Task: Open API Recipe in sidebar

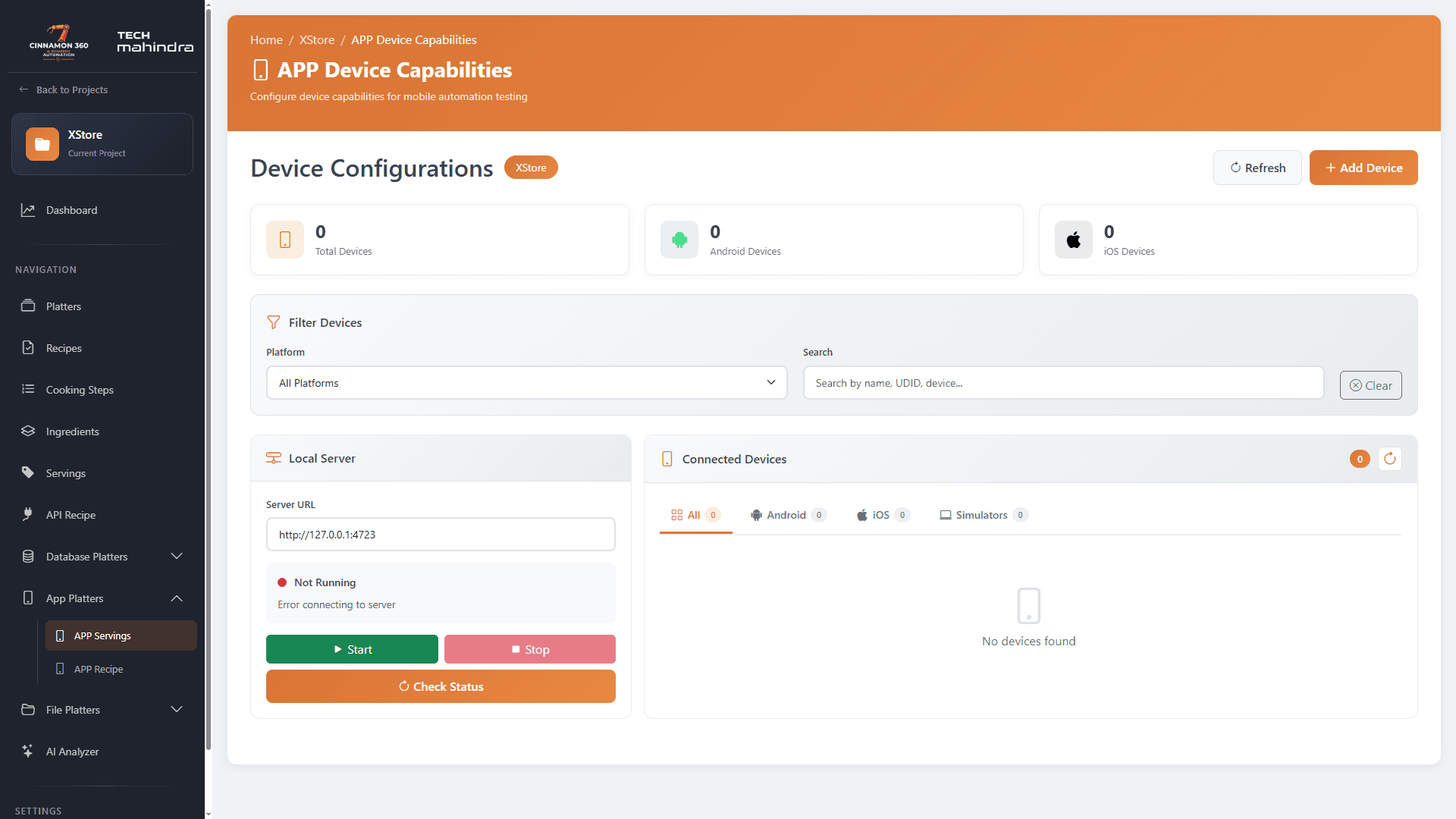Action: (x=102, y=515)
